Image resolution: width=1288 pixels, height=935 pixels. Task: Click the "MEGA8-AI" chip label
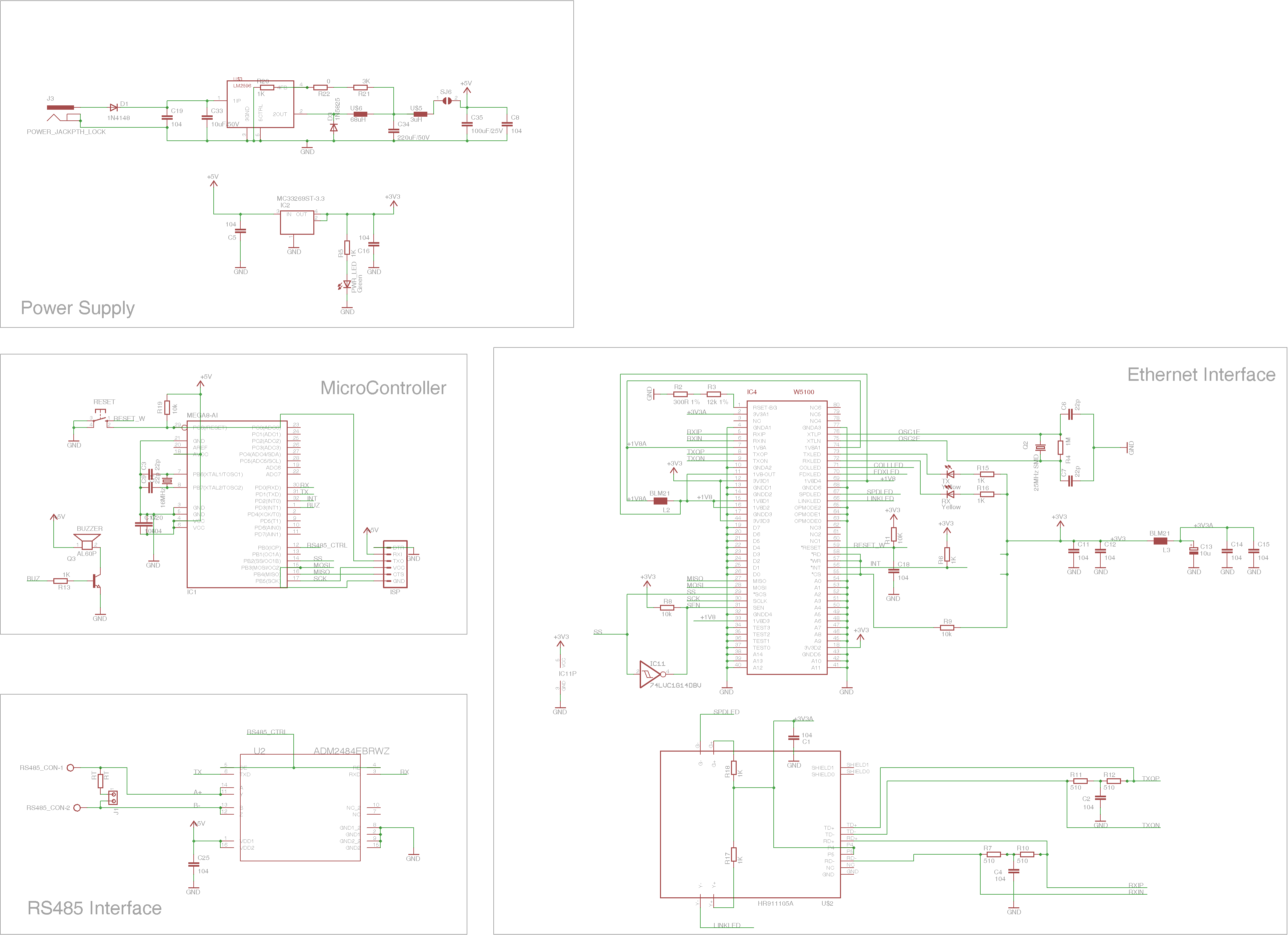tap(202, 416)
